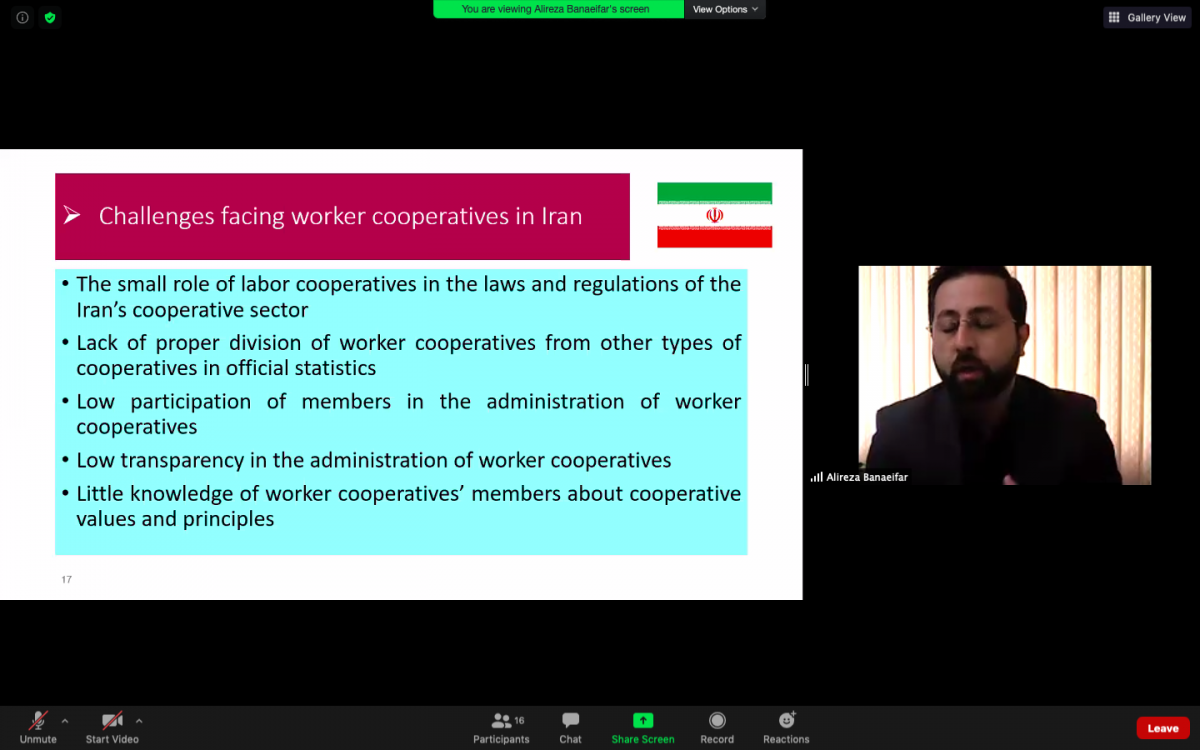
Task: Click the green Share Screen icon
Action: (643, 720)
